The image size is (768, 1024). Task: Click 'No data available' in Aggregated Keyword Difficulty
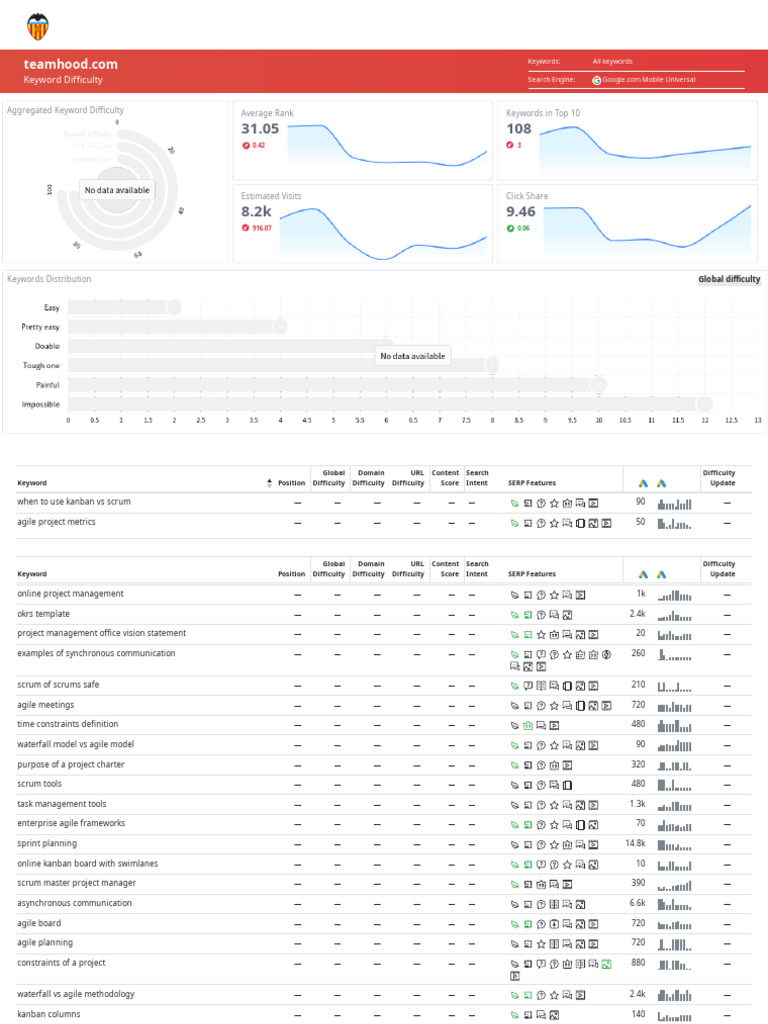pos(117,190)
